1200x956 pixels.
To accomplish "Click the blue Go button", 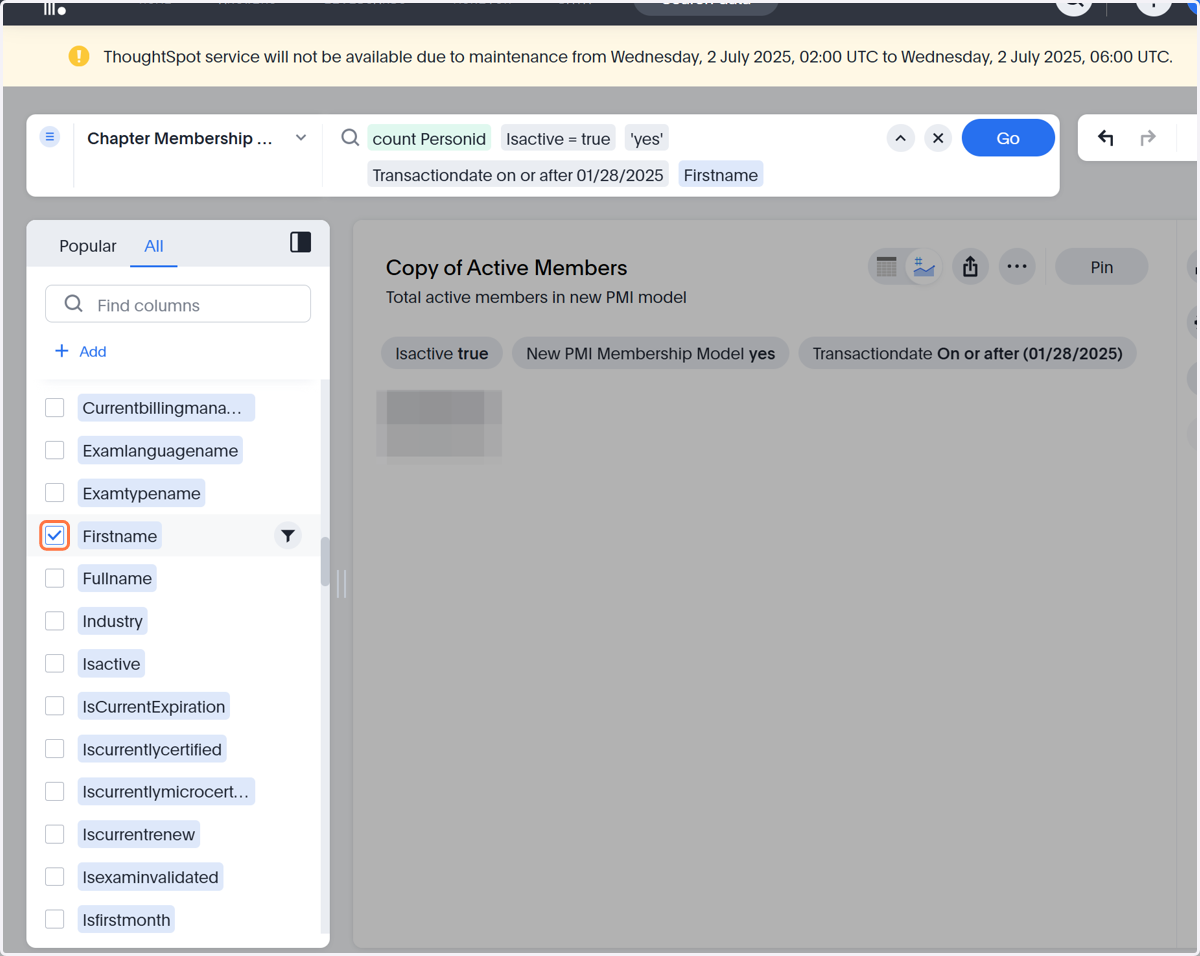I will coord(1008,138).
